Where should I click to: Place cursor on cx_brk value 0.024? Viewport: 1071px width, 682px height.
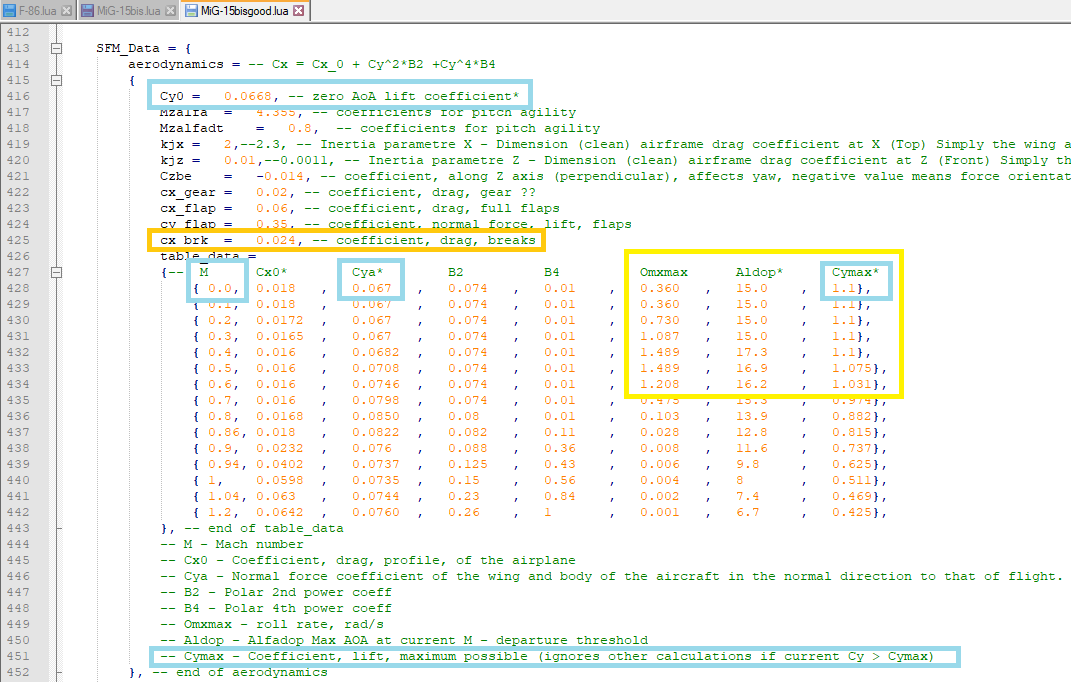275,241
